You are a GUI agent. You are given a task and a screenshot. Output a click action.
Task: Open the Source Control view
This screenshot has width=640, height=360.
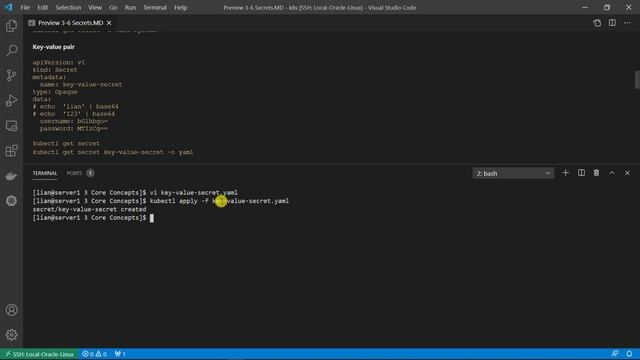11,76
